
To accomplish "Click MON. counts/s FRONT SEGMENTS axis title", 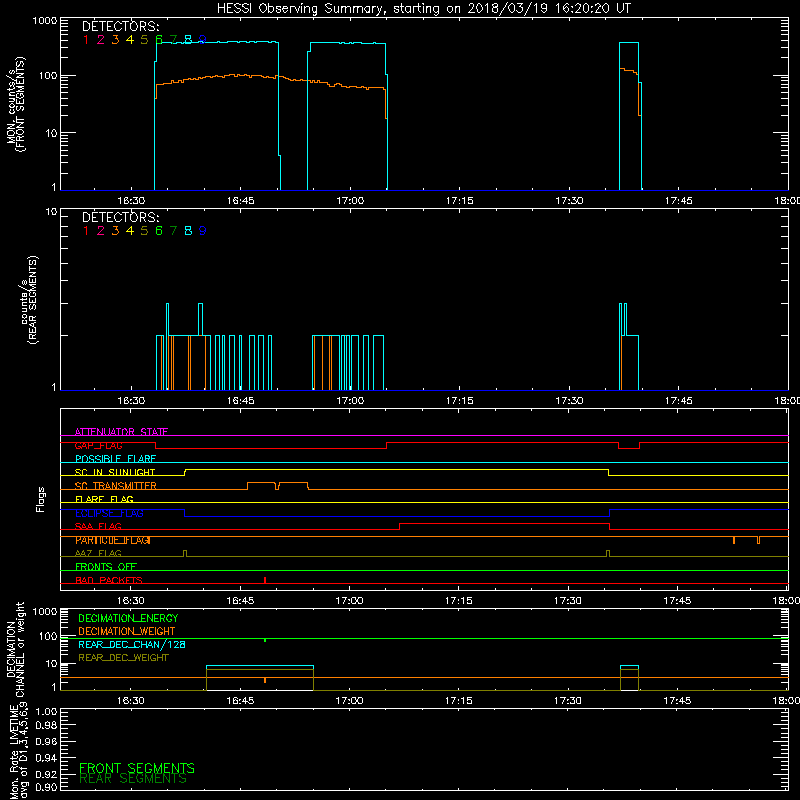I will pyautogui.click(x=15, y=104).
